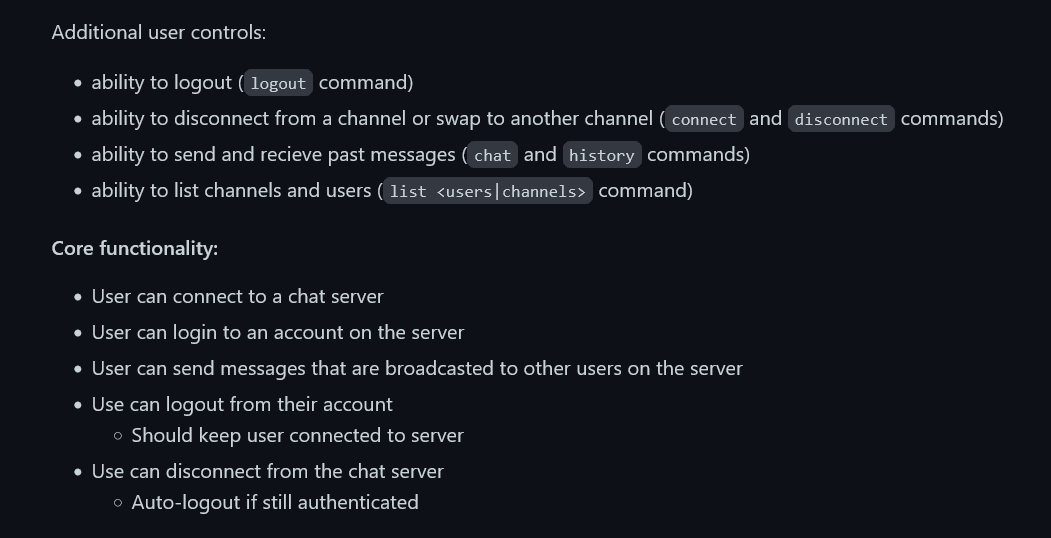Click the history inline code snippet
1051x538 pixels.
[x=601, y=155]
